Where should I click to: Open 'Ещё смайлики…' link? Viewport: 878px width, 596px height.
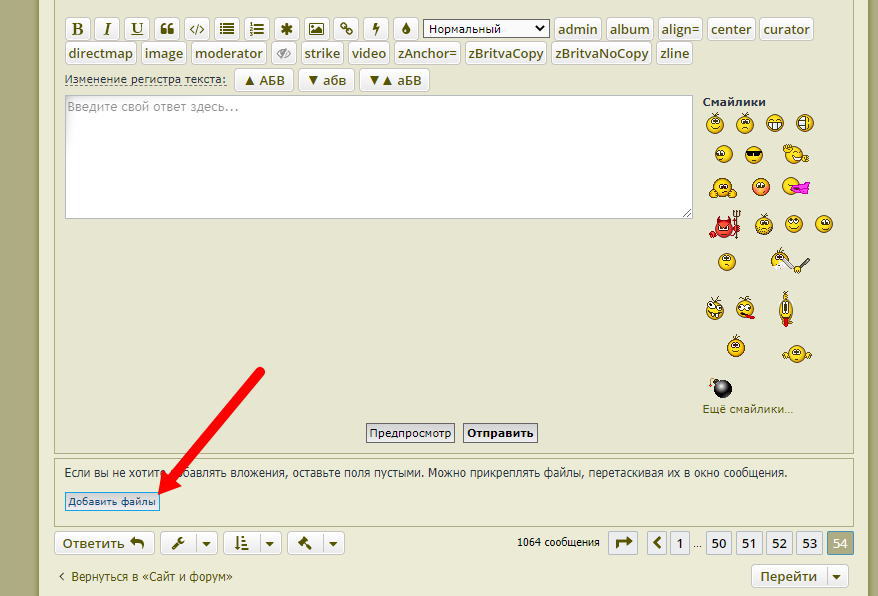click(x=748, y=409)
